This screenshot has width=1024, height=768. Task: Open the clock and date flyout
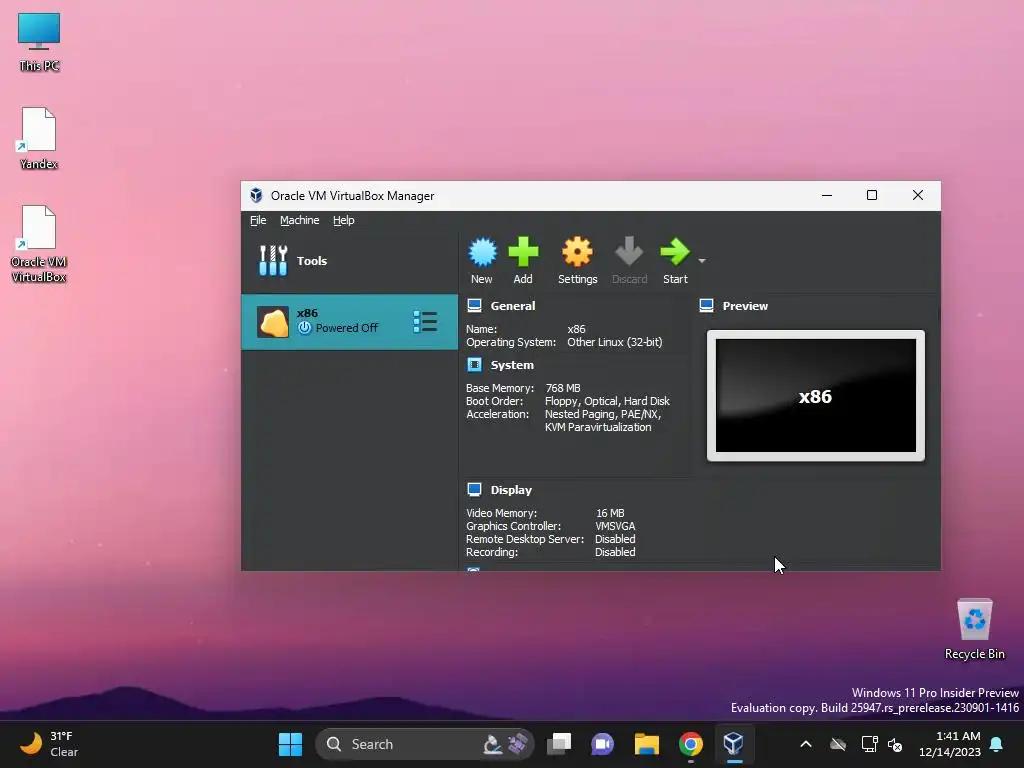[x=950, y=744]
